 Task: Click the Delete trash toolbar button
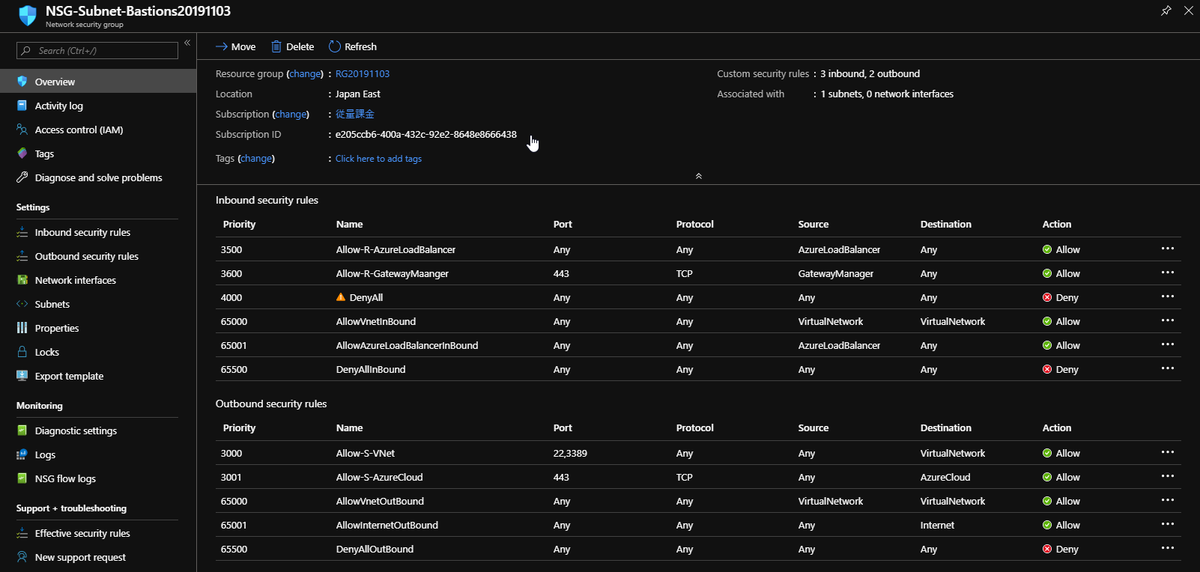[292, 47]
